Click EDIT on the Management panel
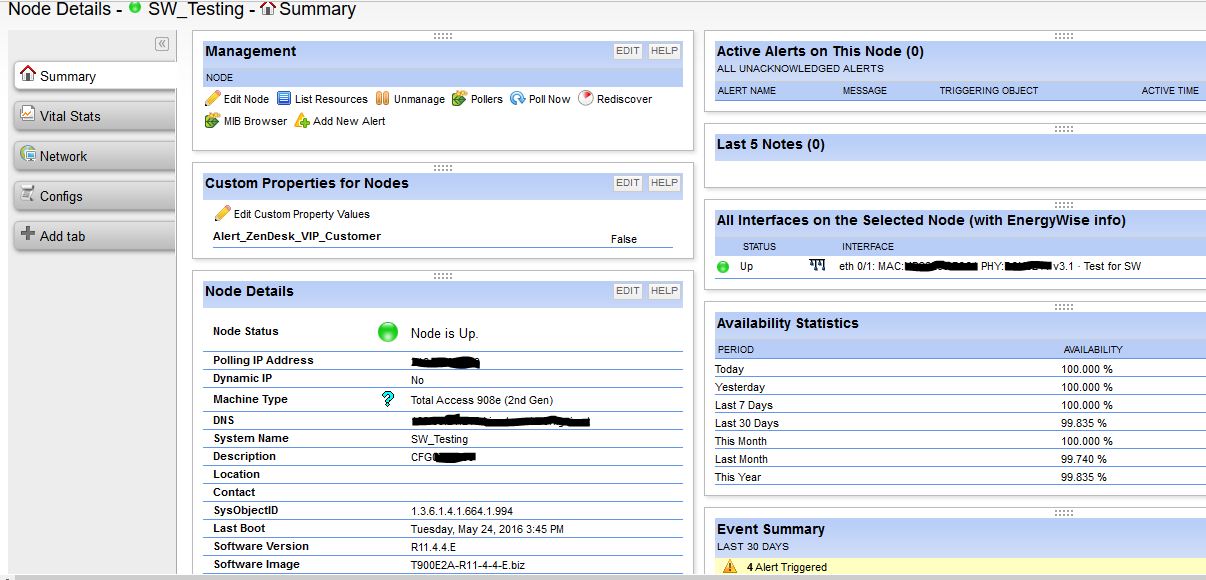 pyautogui.click(x=627, y=51)
